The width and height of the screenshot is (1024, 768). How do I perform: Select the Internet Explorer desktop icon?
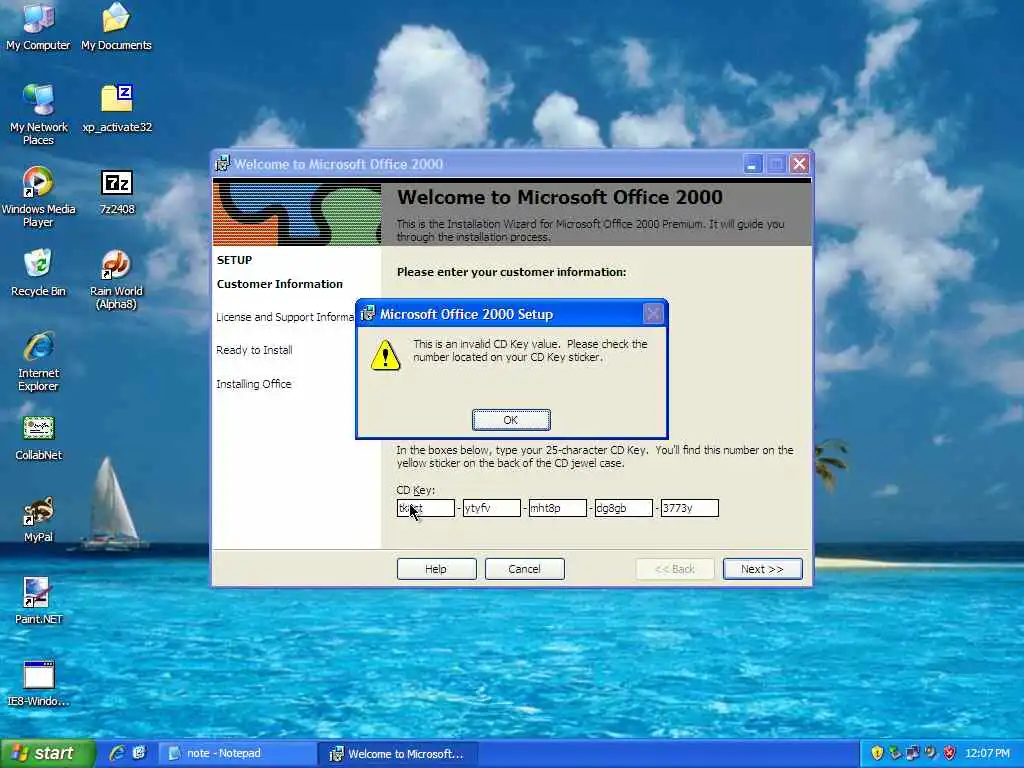(x=38, y=361)
